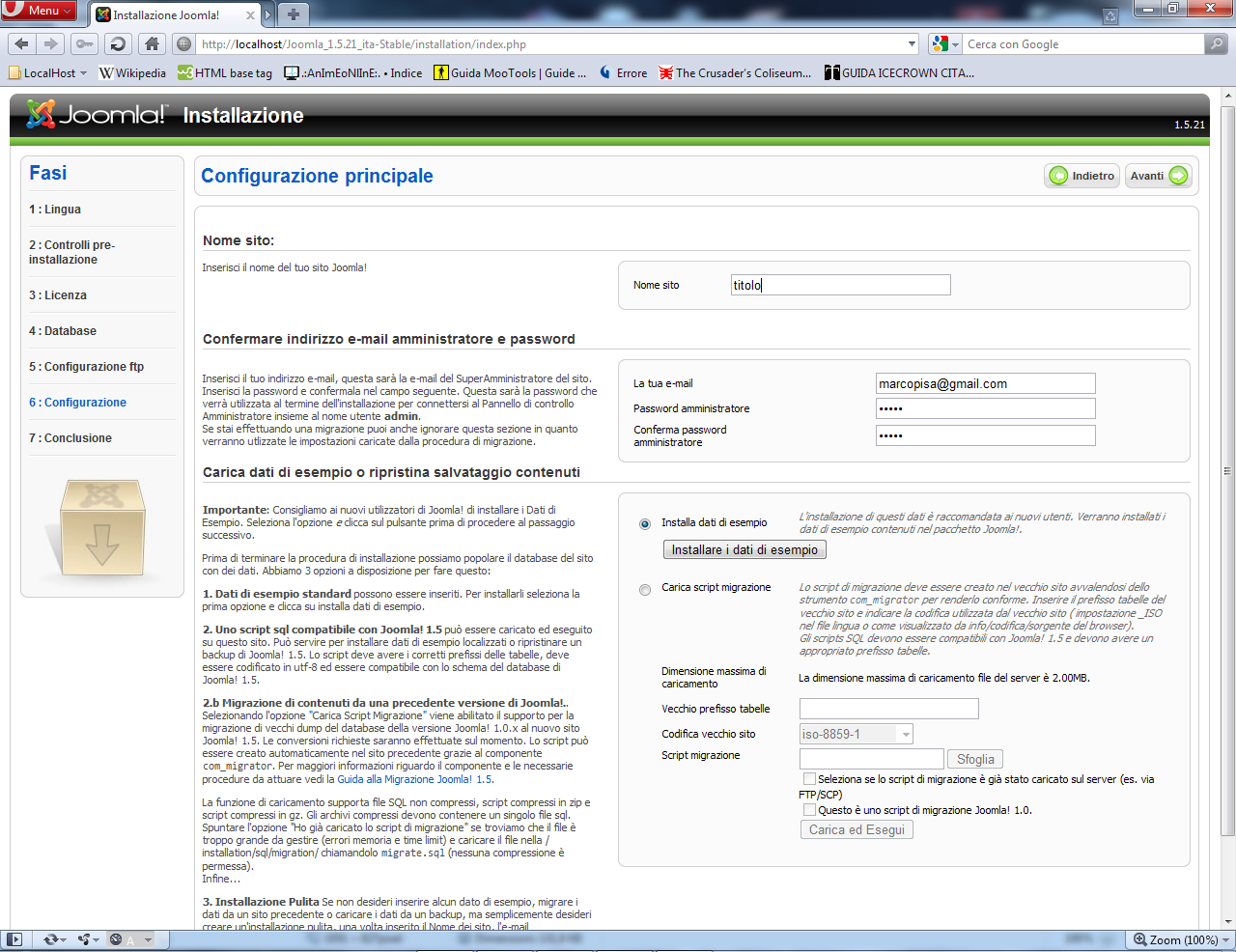Expand the tab bar scroll arrow
Screen dimensions: 1236x952
[x=268, y=14]
